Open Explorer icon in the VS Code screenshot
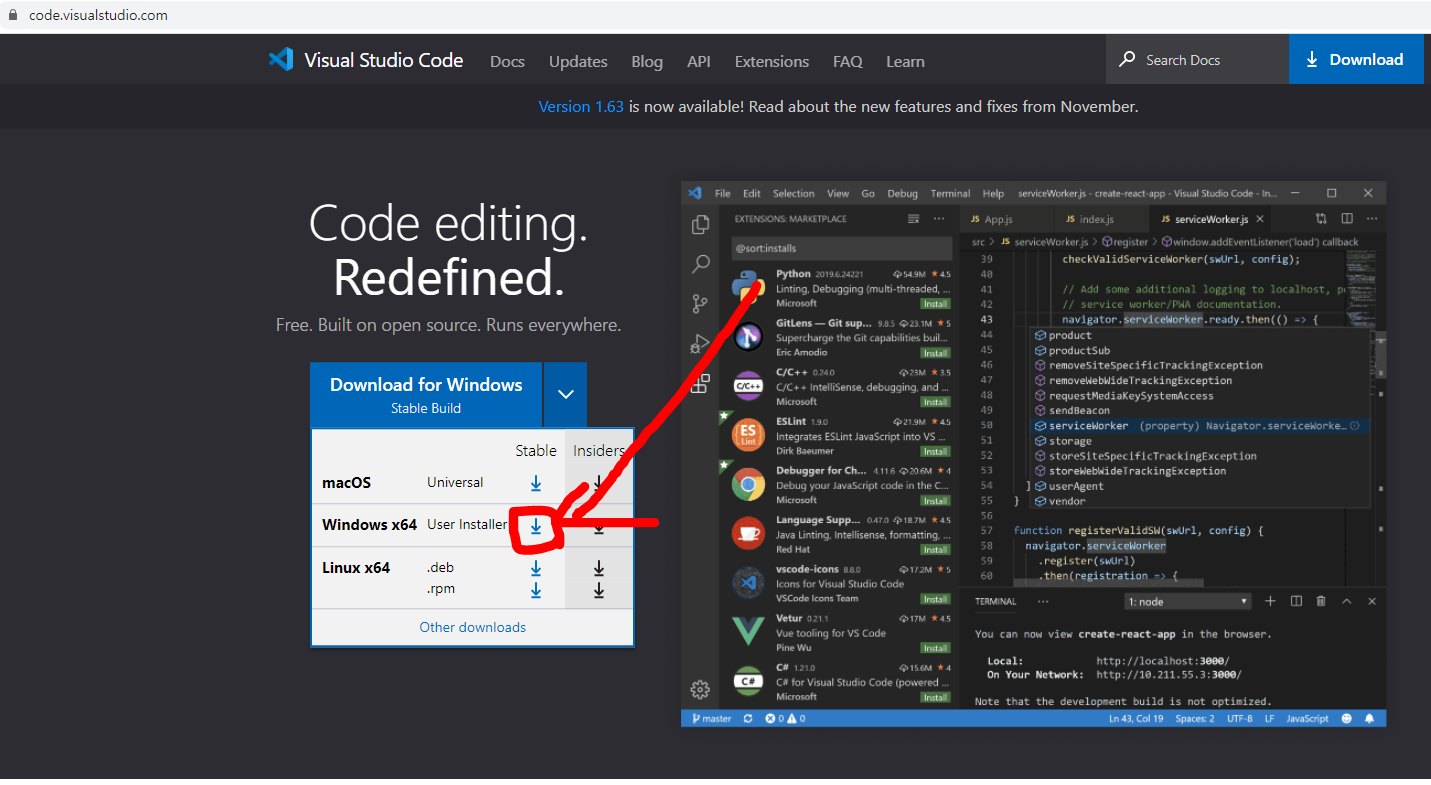This screenshot has height=785, width=1431. click(700, 225)
